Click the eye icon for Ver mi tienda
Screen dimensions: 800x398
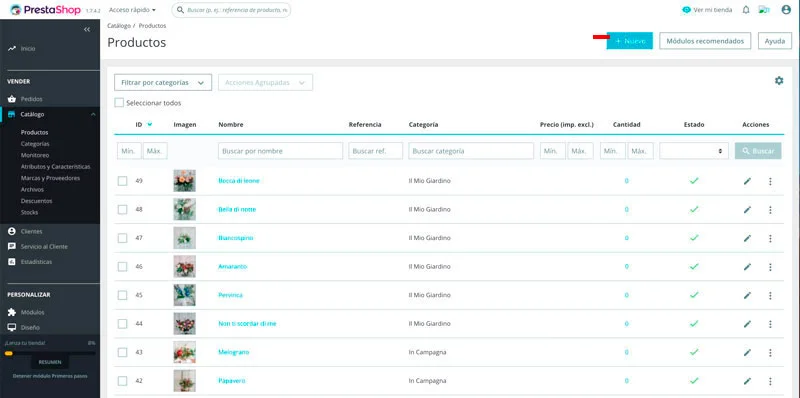[686, 10]
